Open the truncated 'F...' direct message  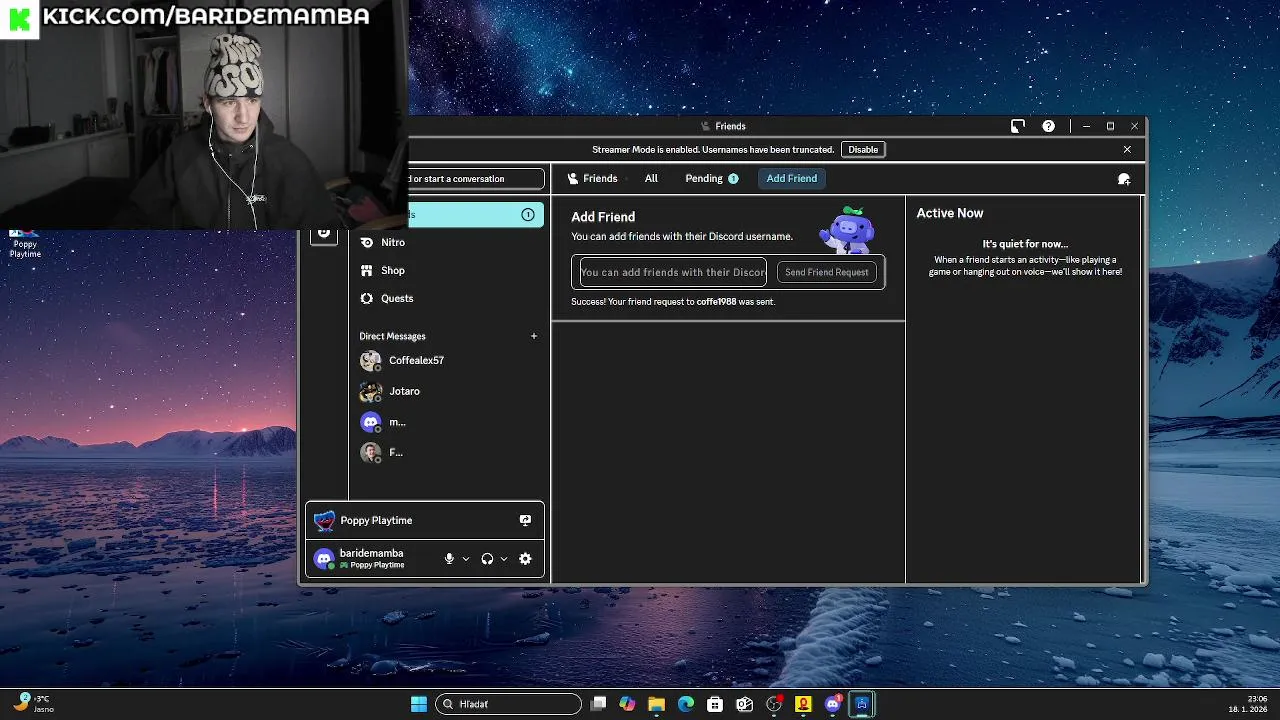coord(450,452)
